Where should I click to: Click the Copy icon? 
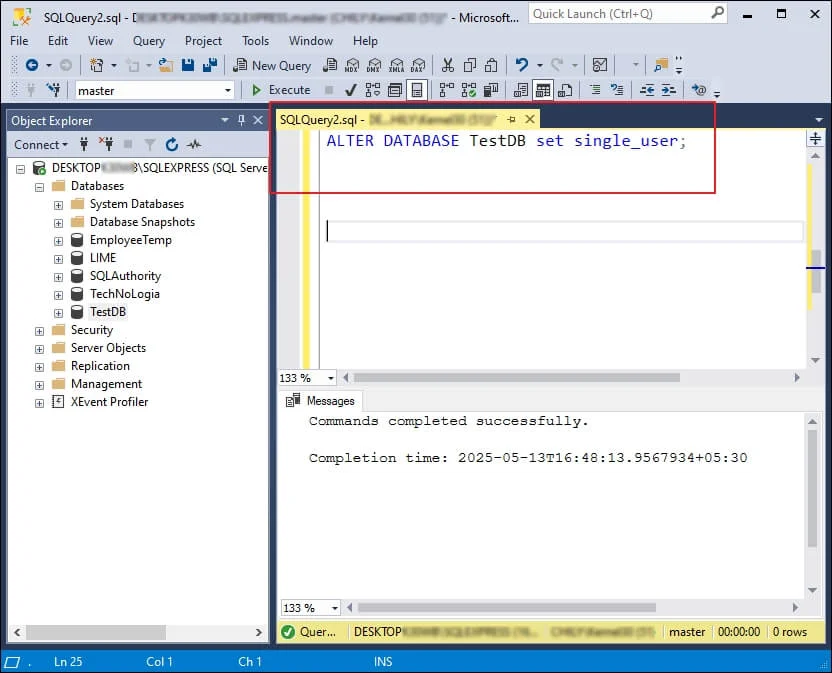click(x=470, y=65)
